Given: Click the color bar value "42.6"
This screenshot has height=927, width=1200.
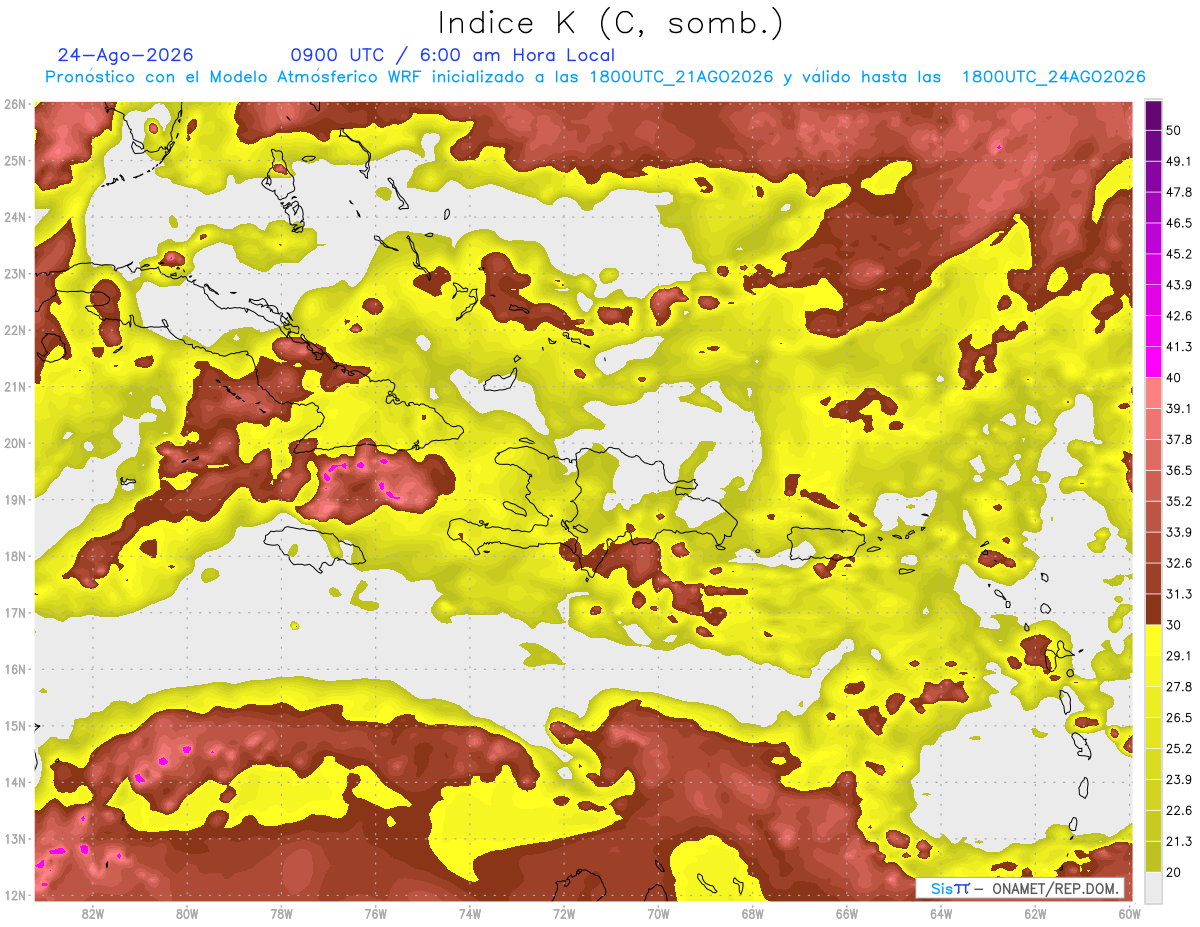Looking at the screenshot, I should coord(1178,316).
